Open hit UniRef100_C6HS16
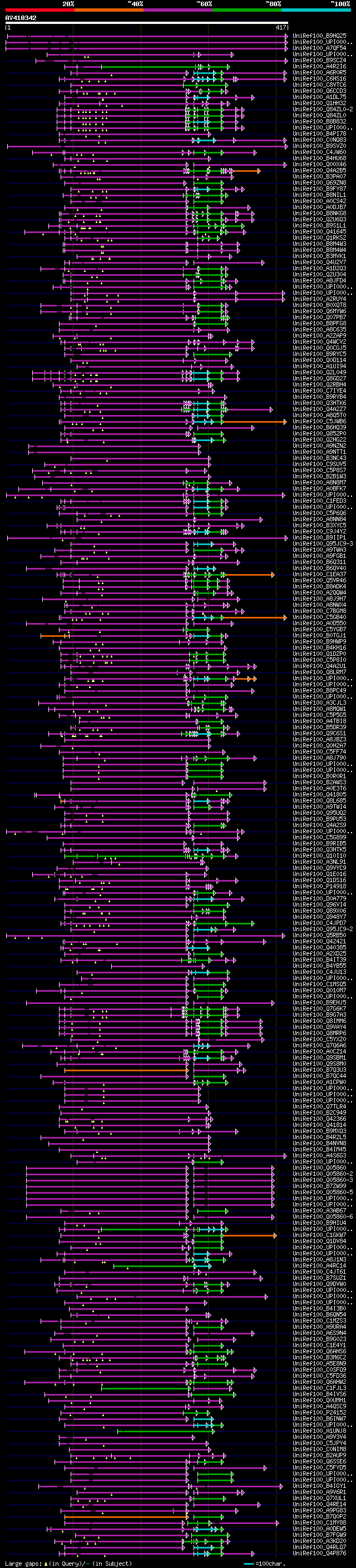Screen dimensions: 356x1568 click(319, 78)
